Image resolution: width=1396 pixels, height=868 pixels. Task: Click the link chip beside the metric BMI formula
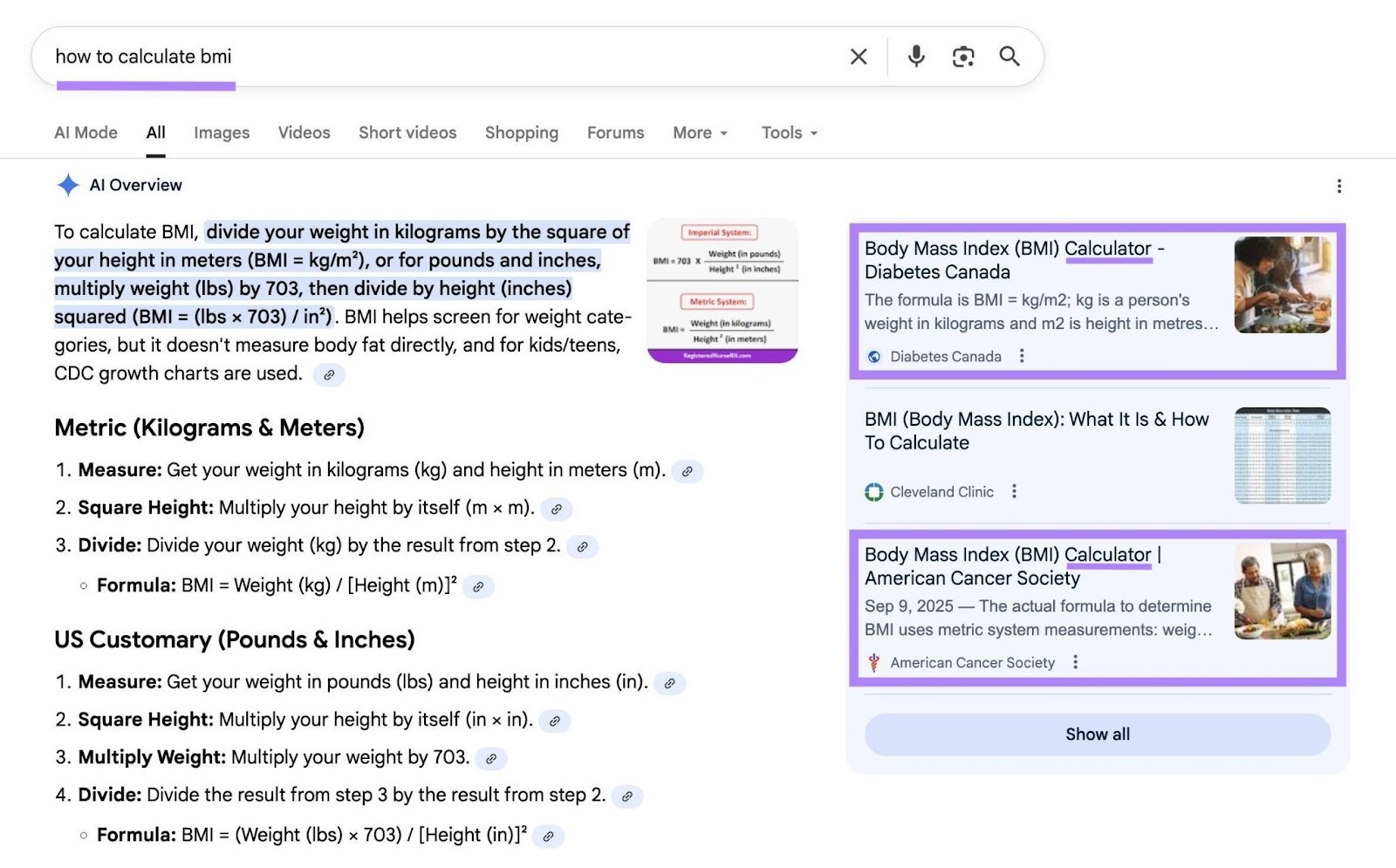pyautogui.click(x=477, y=586)
